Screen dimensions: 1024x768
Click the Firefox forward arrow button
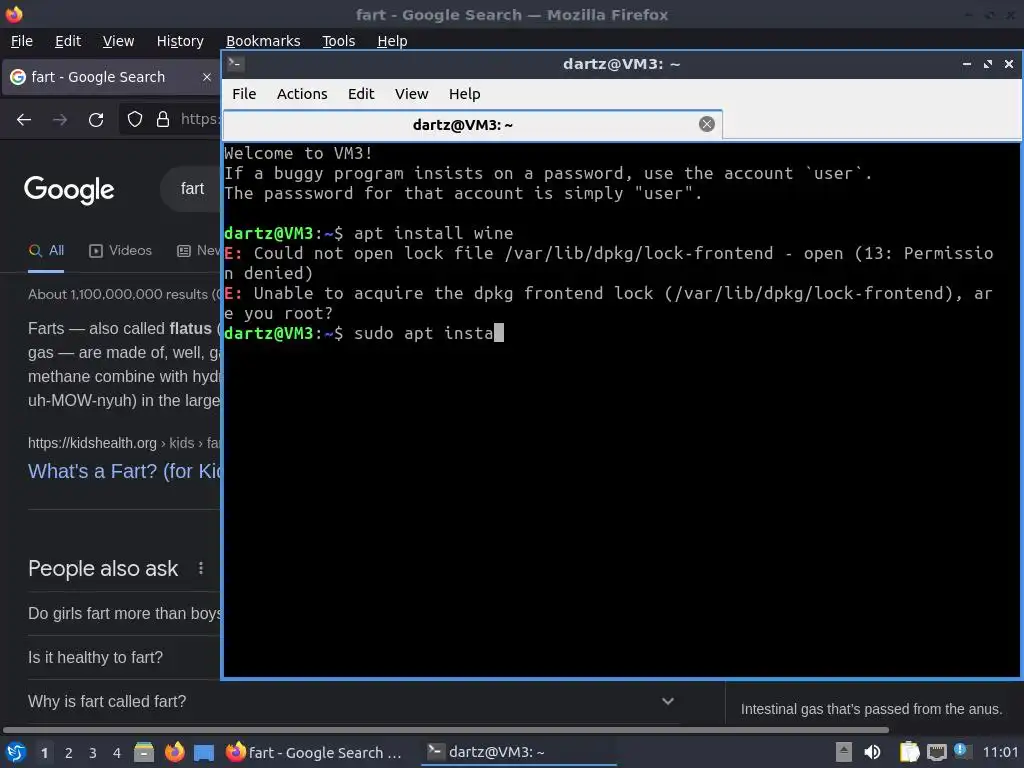[60, 120]
